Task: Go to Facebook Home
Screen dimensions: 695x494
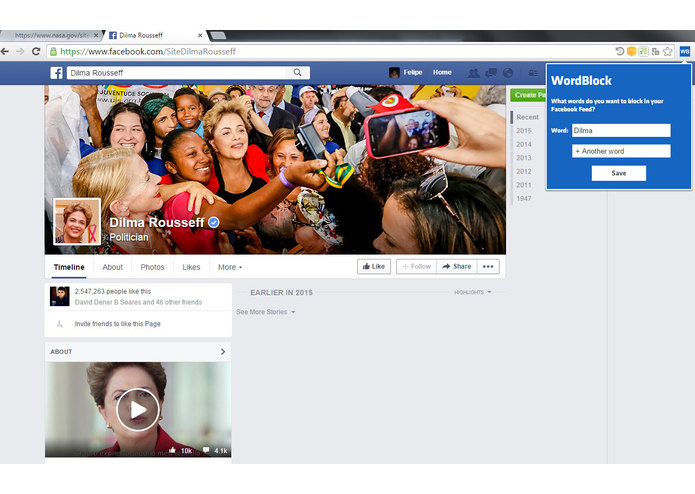Action: (442, 72)
